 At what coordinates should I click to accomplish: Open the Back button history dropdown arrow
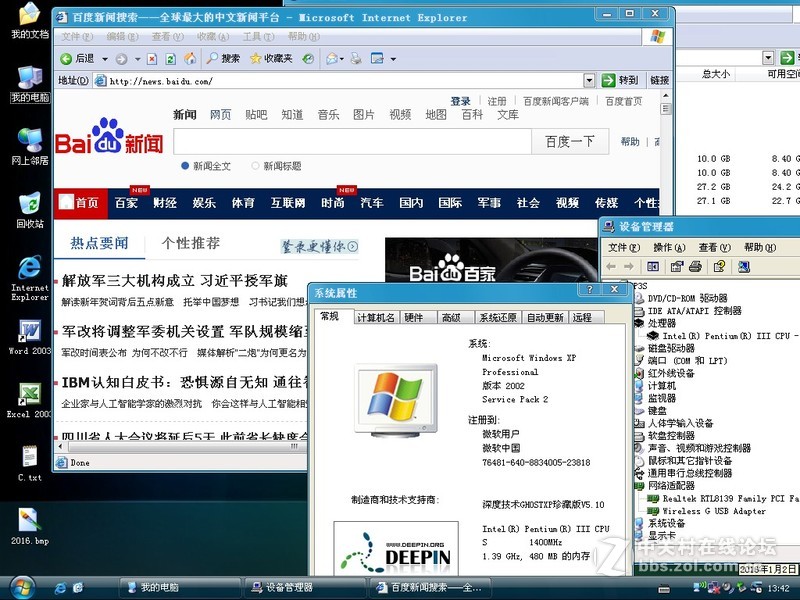pyautogui.click(x=105, y=59)
